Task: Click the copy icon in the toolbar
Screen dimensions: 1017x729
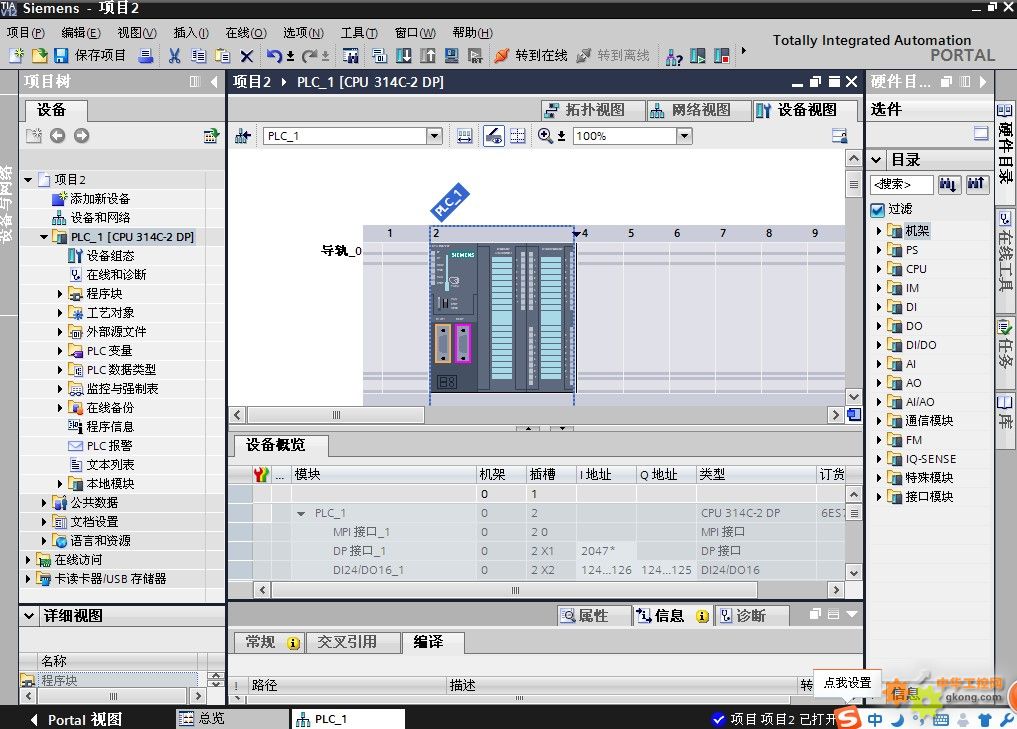Action: click(x=198, y=56)
